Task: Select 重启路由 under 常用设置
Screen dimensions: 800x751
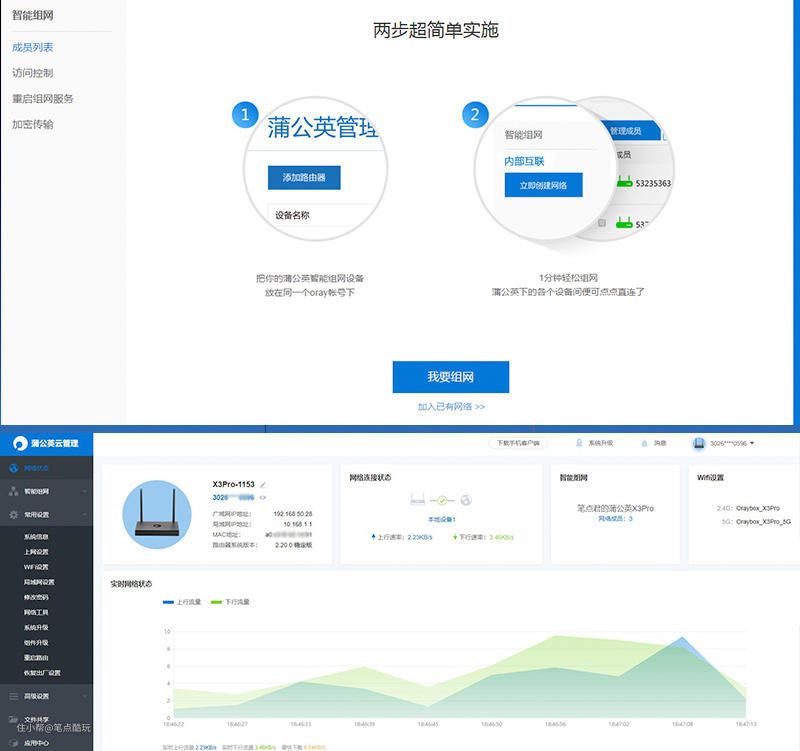Action: [36, 658]
